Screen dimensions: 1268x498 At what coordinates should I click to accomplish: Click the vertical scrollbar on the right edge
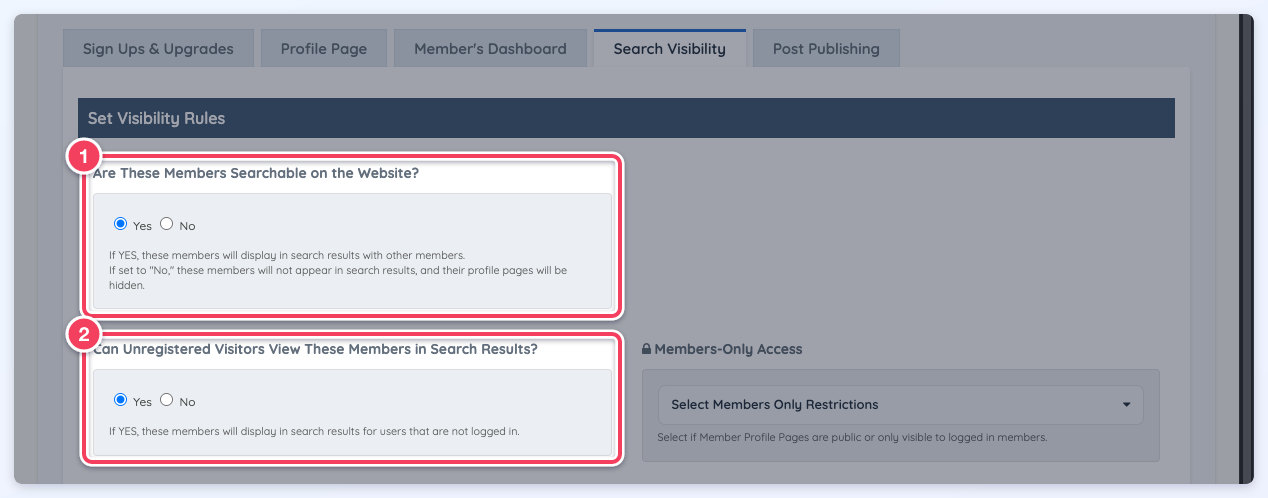point(1246,249)
